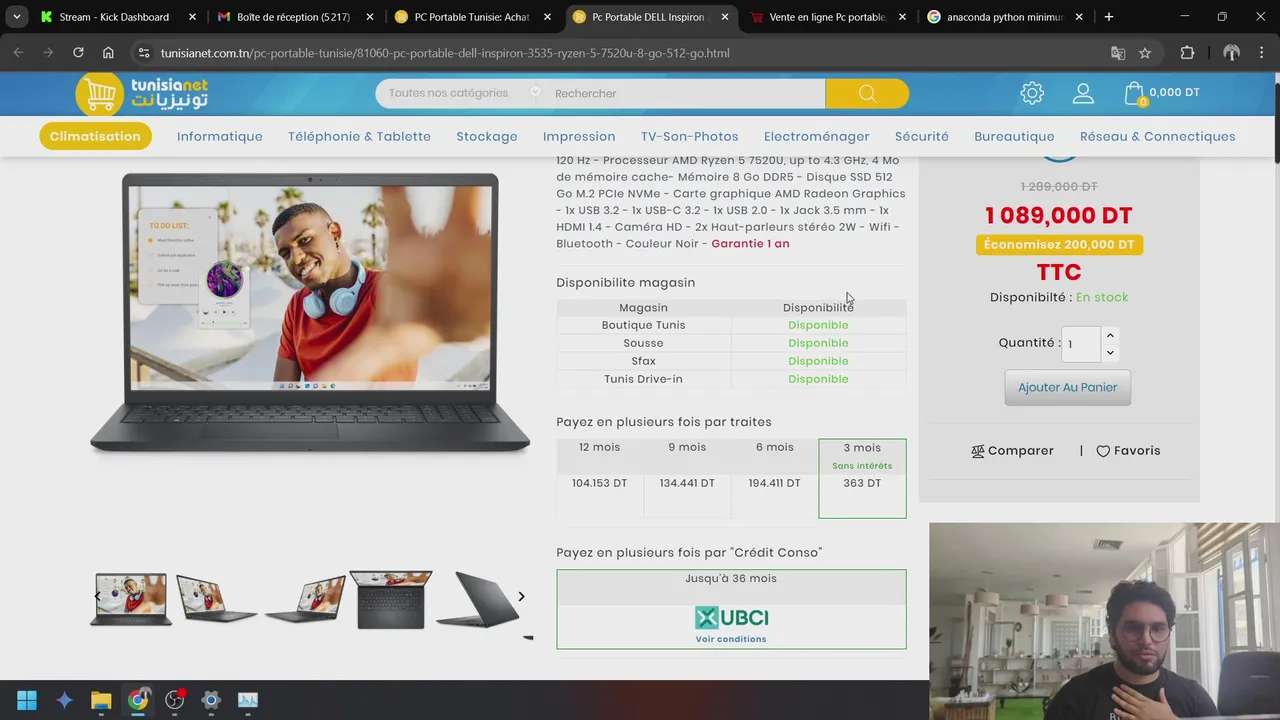The width and height of the screenshot is (1280, 720).
Task: Bookmark this page with the star icon
Action: (1145, 53)
